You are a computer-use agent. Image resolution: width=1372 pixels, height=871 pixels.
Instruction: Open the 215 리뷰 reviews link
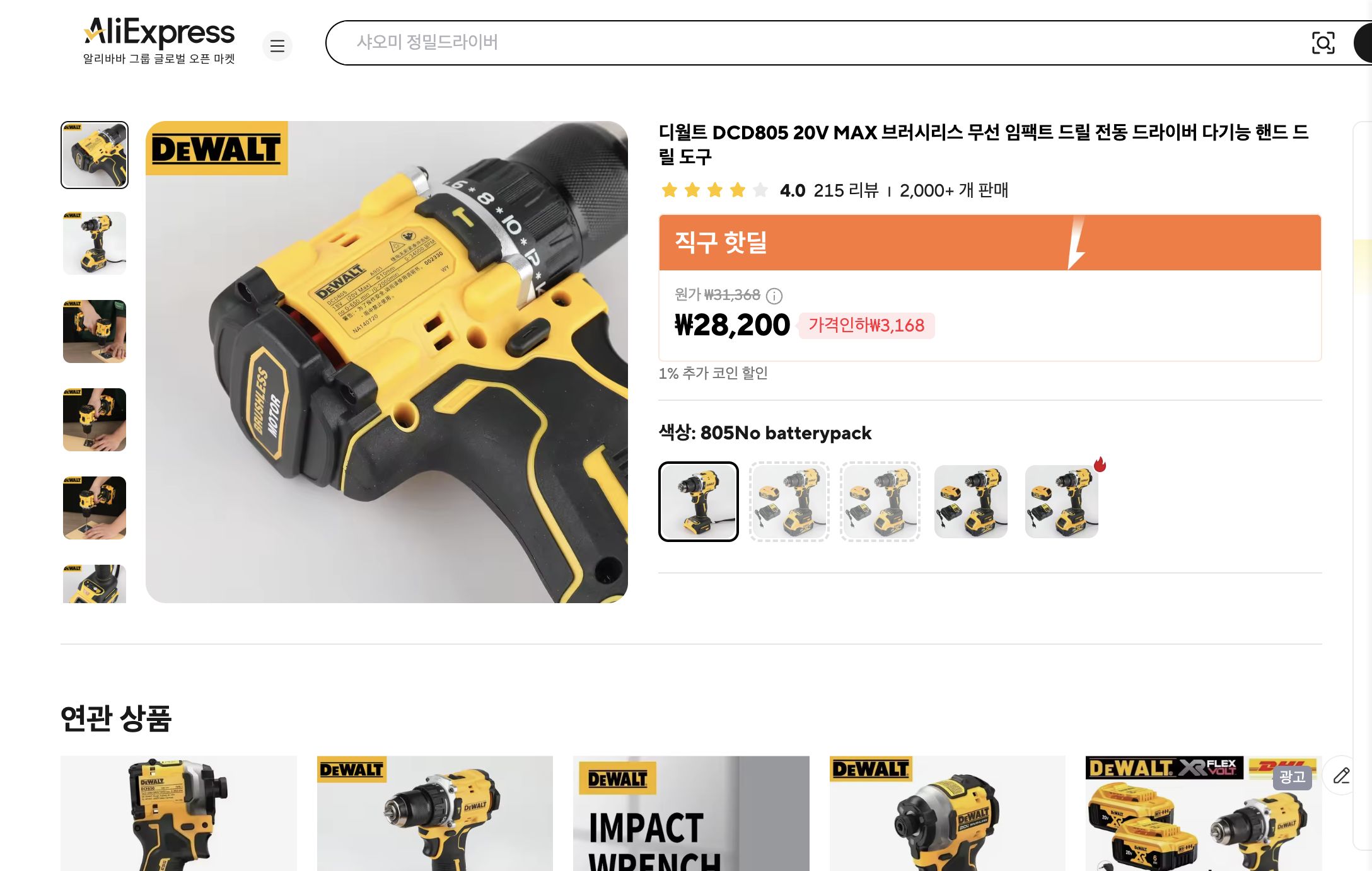[x=846, y=190]
